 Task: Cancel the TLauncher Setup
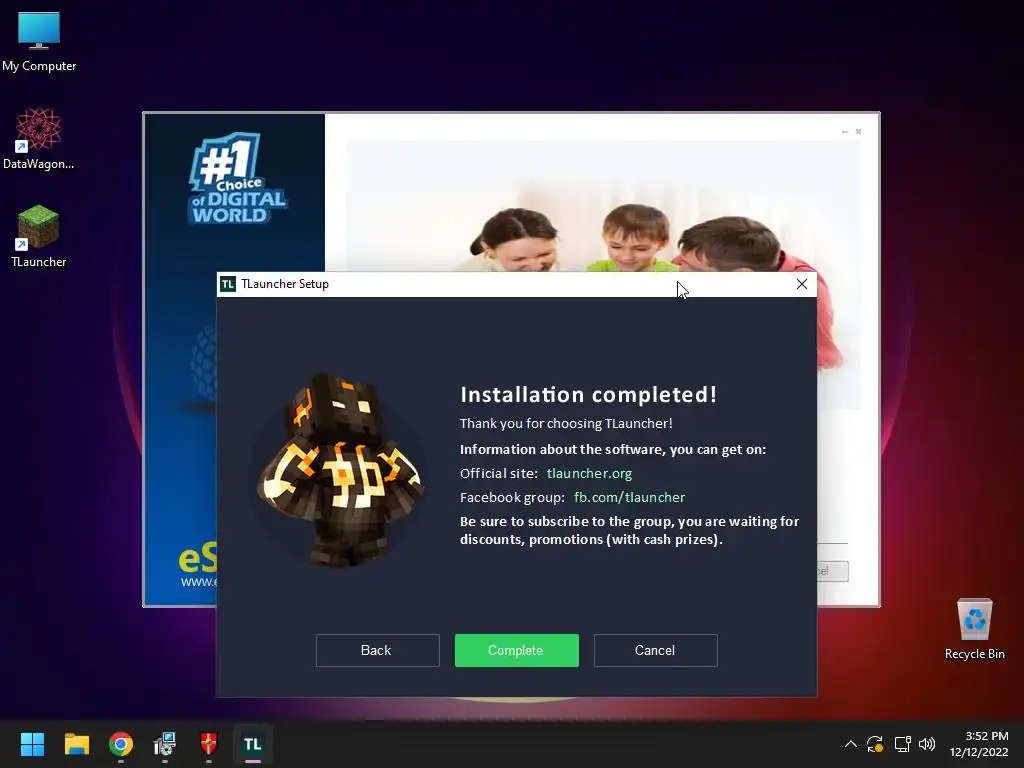656,650
